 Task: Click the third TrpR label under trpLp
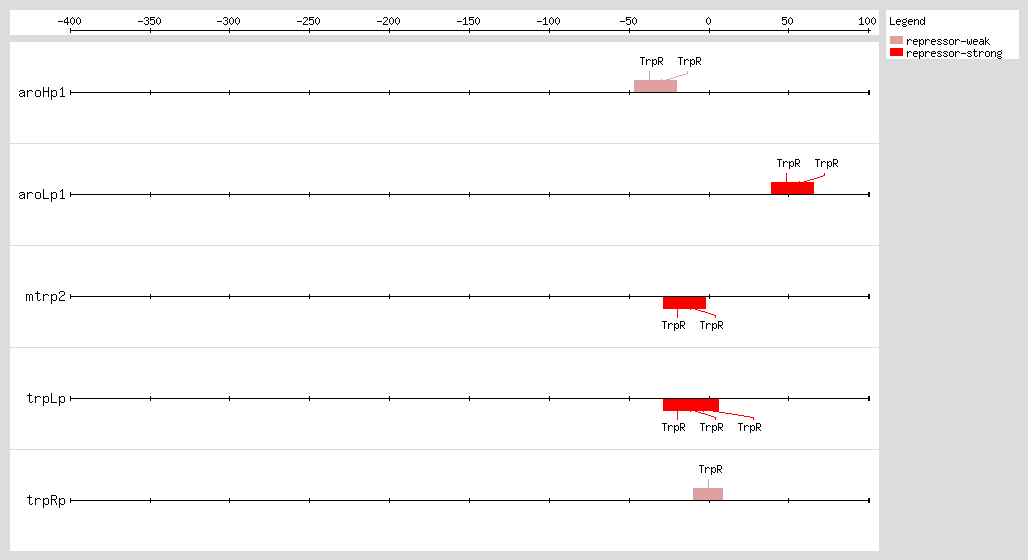click(749, 428)
